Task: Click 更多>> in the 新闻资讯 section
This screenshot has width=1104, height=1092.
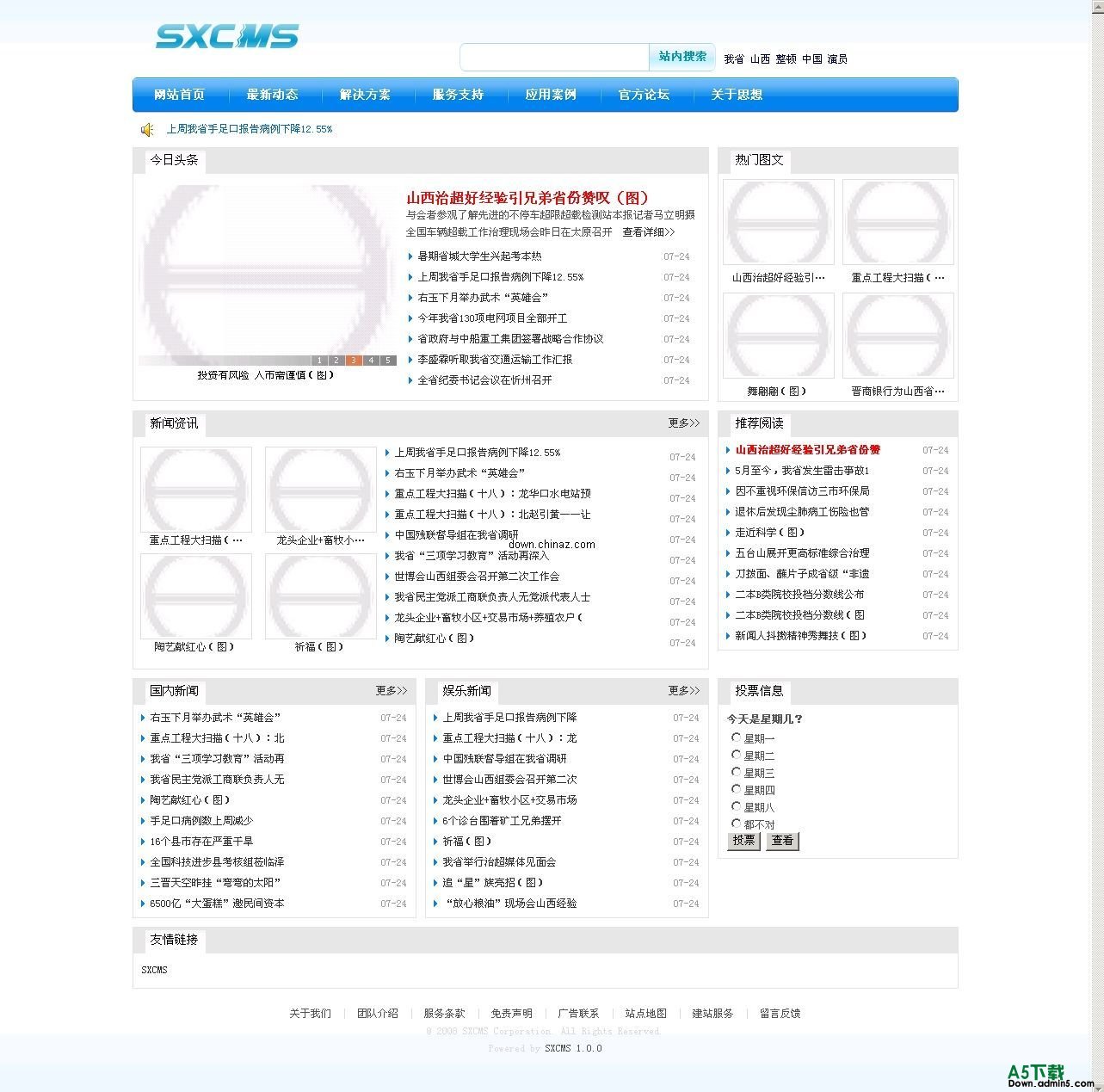Action: 684,423
